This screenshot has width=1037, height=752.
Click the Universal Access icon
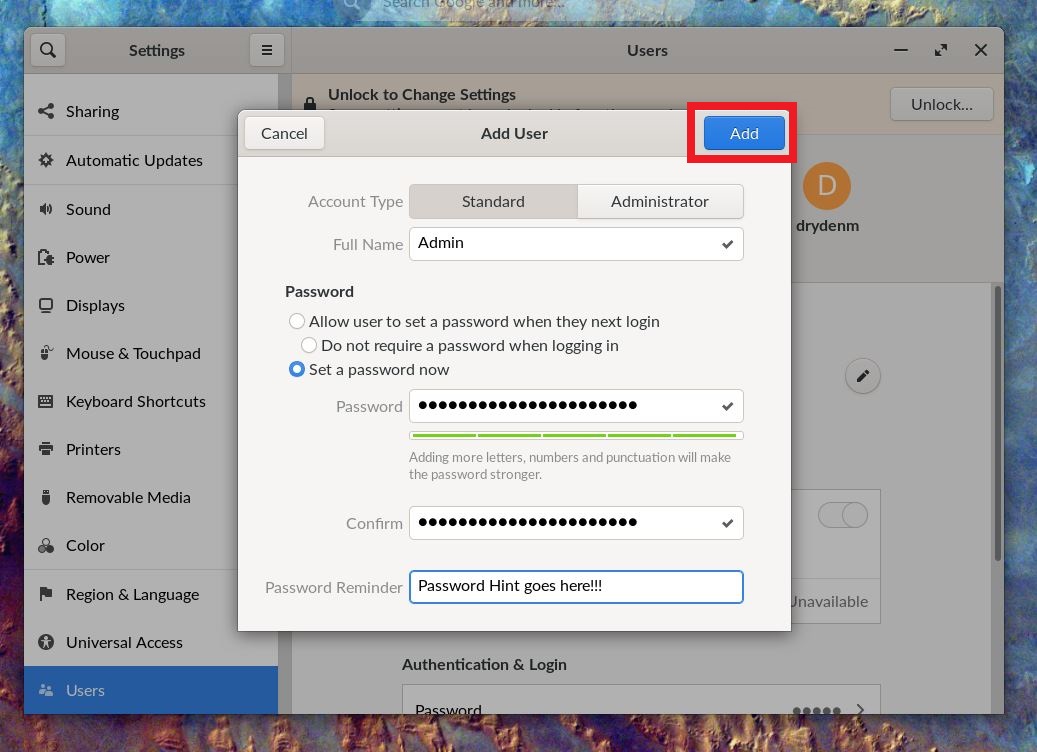(46, 642)
